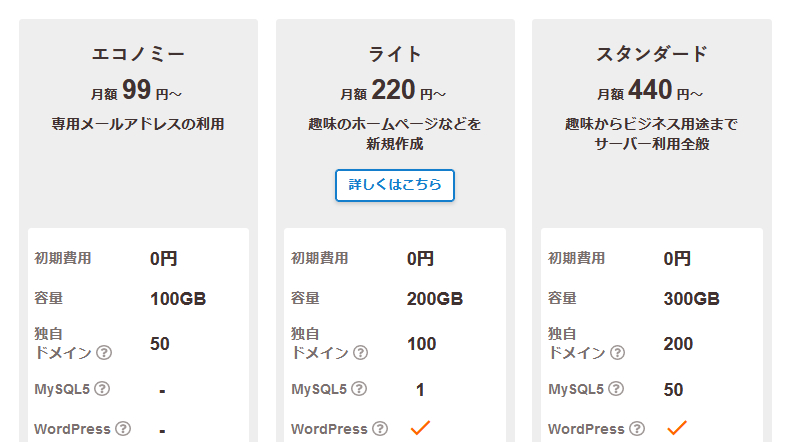The image size is (787, 442).
Task: Click WordPress question icon in スタンダード plan
Action: coord(637,429)
